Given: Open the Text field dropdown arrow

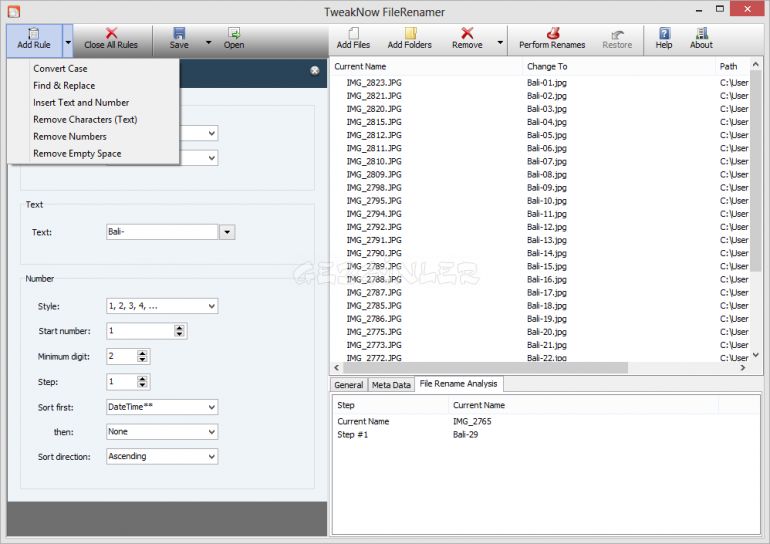Looking at the screenshot, I should [x=227, y=232].
